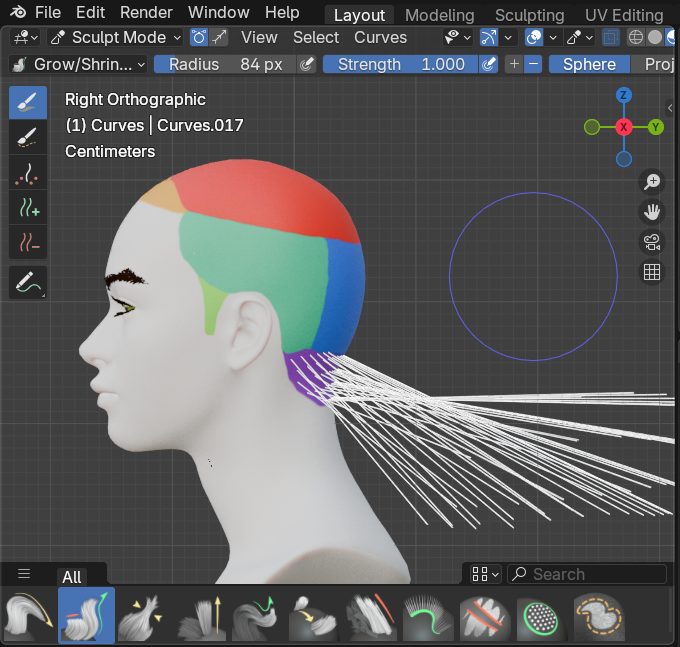Click the zoom magnifier viewport icon
The height and width of the screenshot is (647, 680).
pos(652,181)
